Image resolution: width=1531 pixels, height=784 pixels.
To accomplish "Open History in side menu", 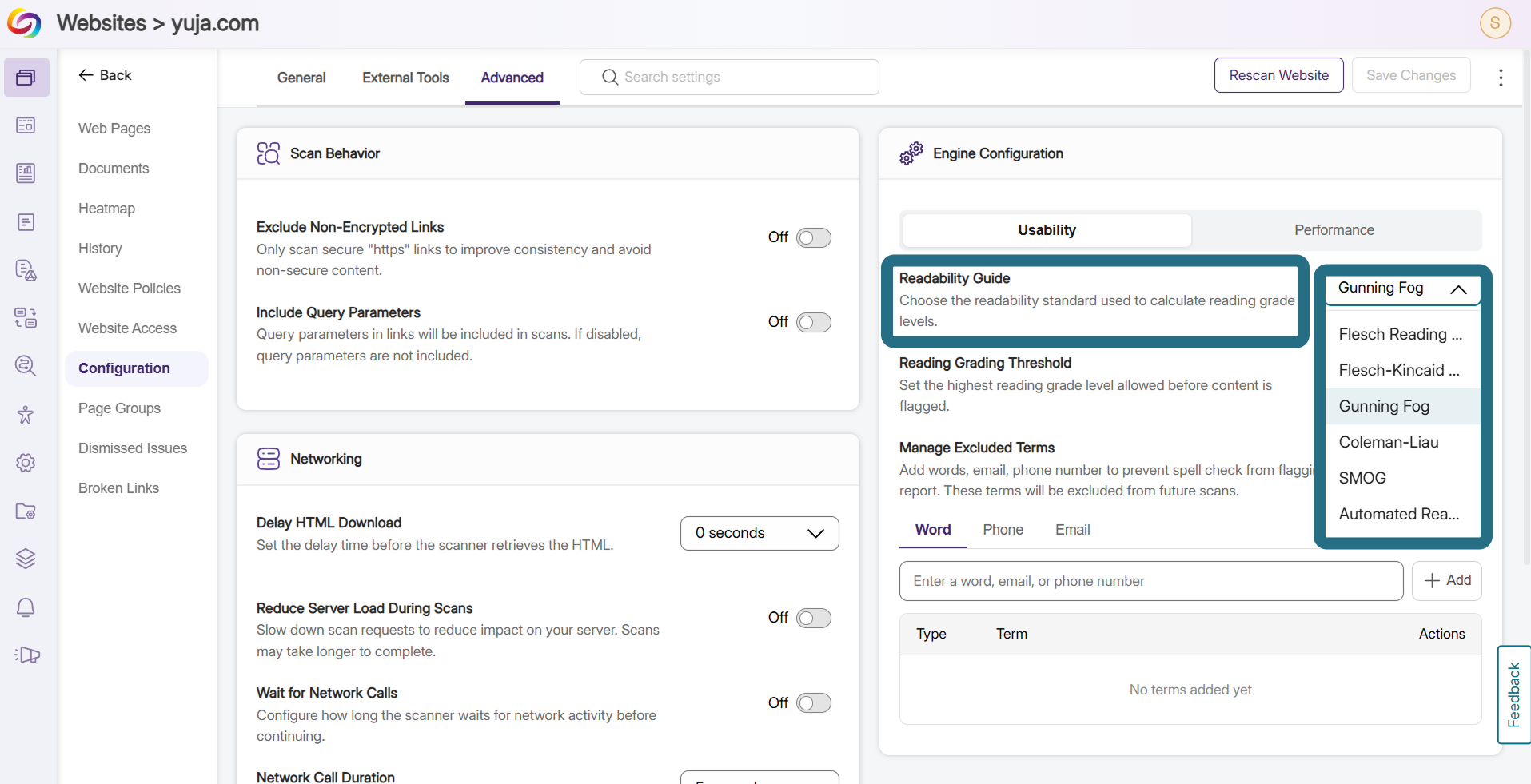I will pyautogui.click(x=100, y=249).
